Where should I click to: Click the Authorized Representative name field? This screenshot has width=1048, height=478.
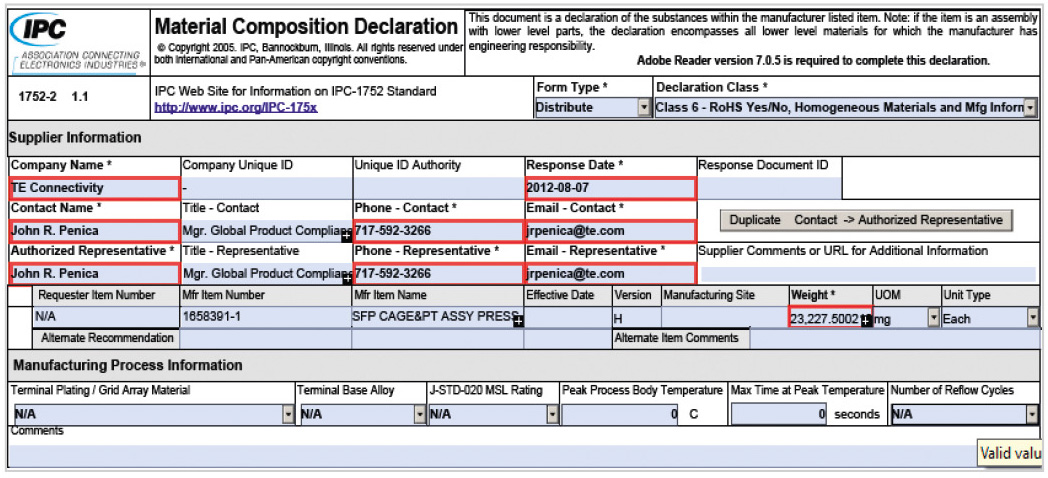point(94,273)
